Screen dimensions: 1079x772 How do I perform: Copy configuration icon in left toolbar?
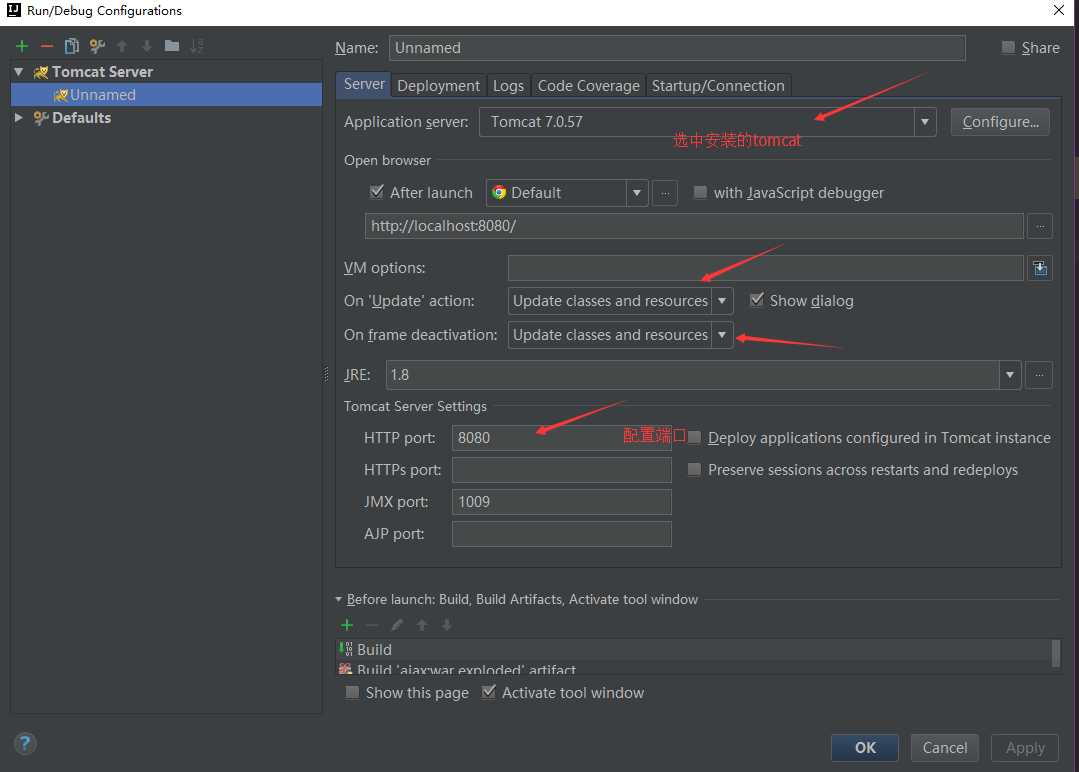(72, 46)
